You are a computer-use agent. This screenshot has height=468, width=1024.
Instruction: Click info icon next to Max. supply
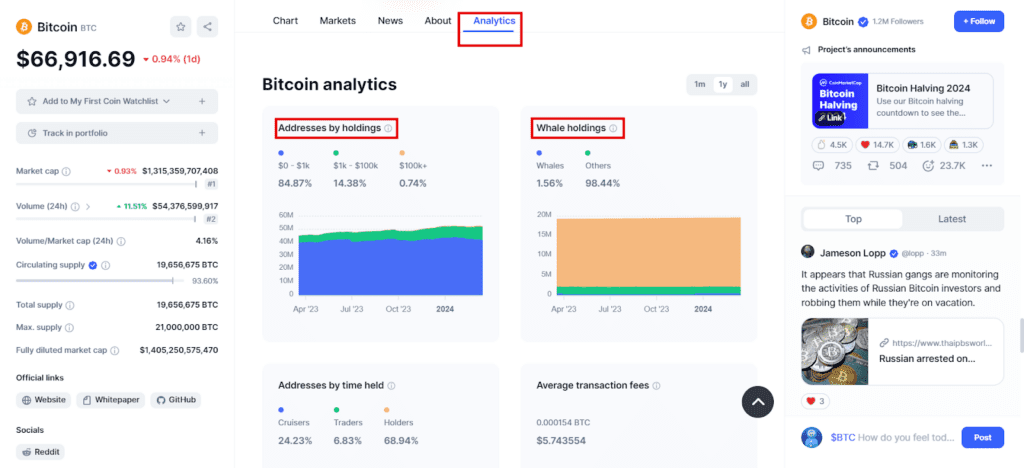coord(70,327)
